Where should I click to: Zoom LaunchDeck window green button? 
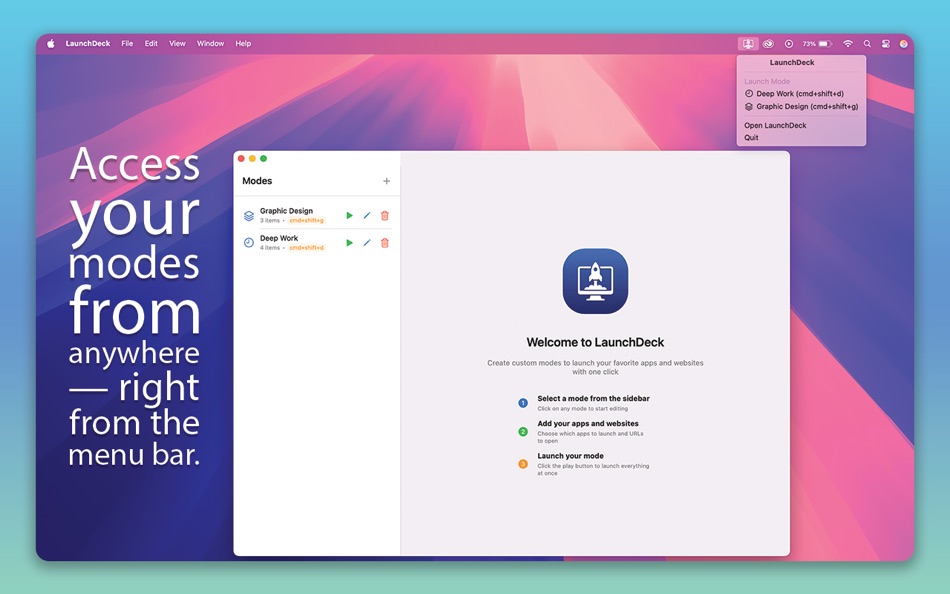click(264, 159)
